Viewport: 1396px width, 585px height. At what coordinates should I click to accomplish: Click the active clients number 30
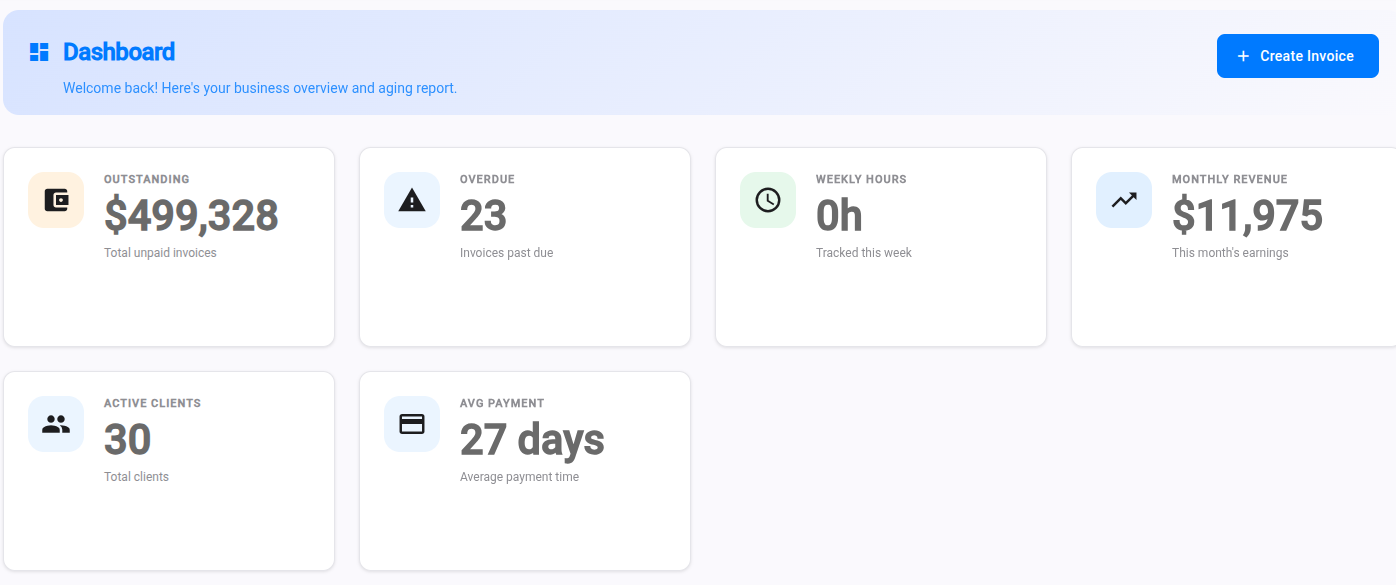[x=128, y=440]
